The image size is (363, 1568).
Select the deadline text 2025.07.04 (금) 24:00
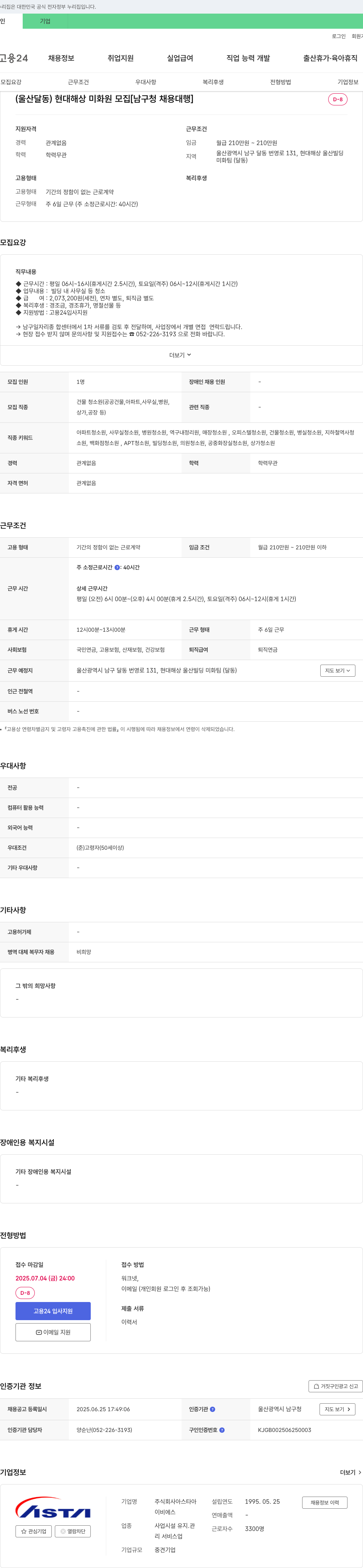point(45,1278)
